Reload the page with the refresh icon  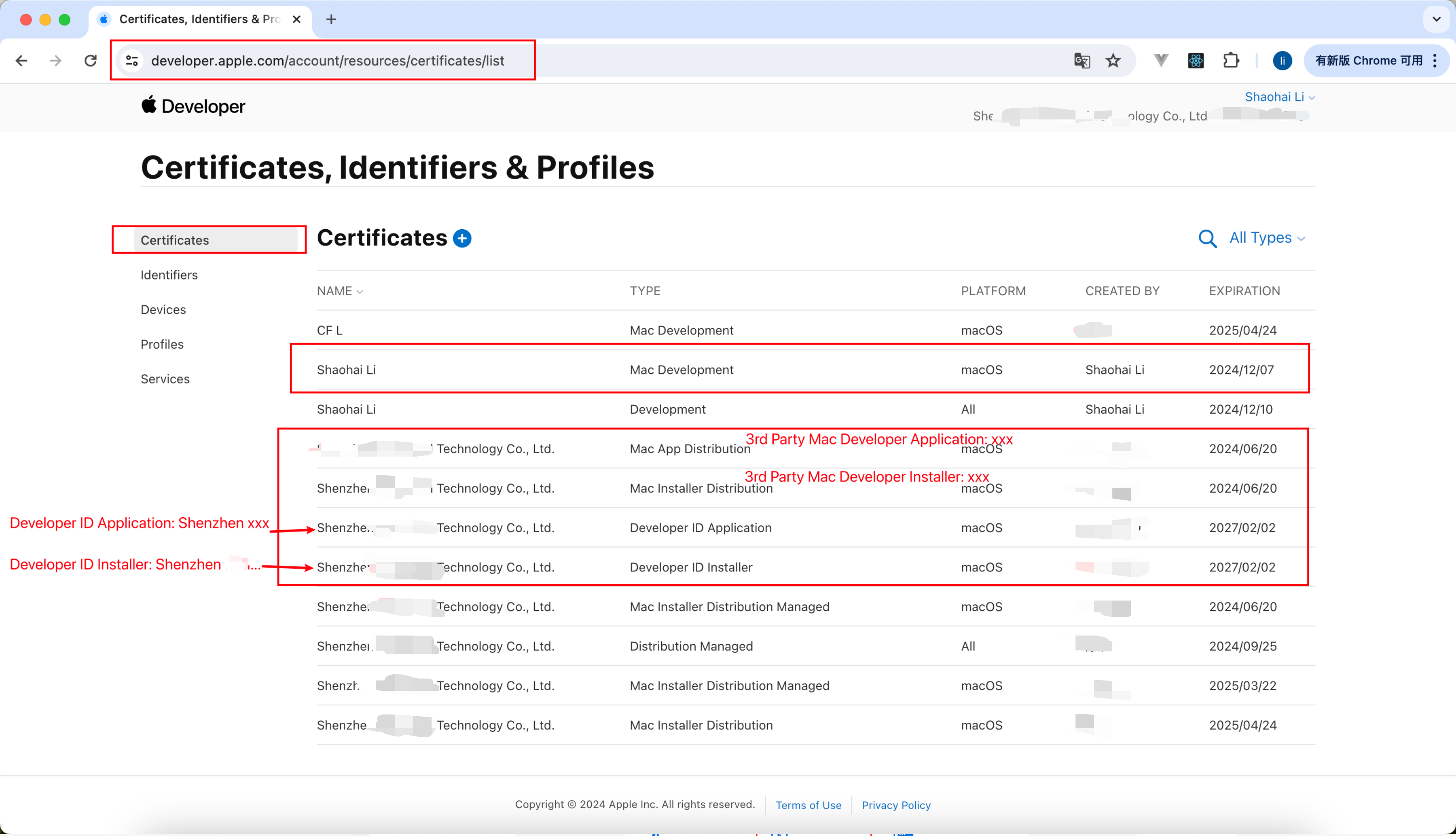(x=90, y=61)
